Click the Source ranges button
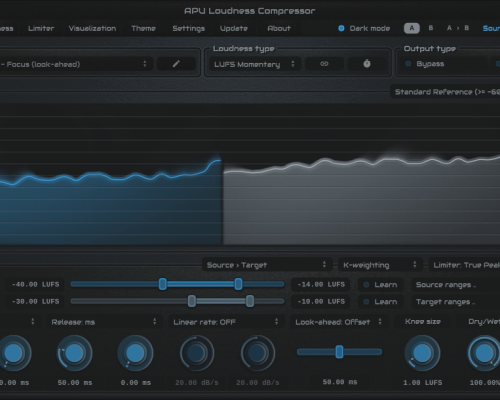The height and width of the screenshot is (400, 500). click(x=455, y=285)
